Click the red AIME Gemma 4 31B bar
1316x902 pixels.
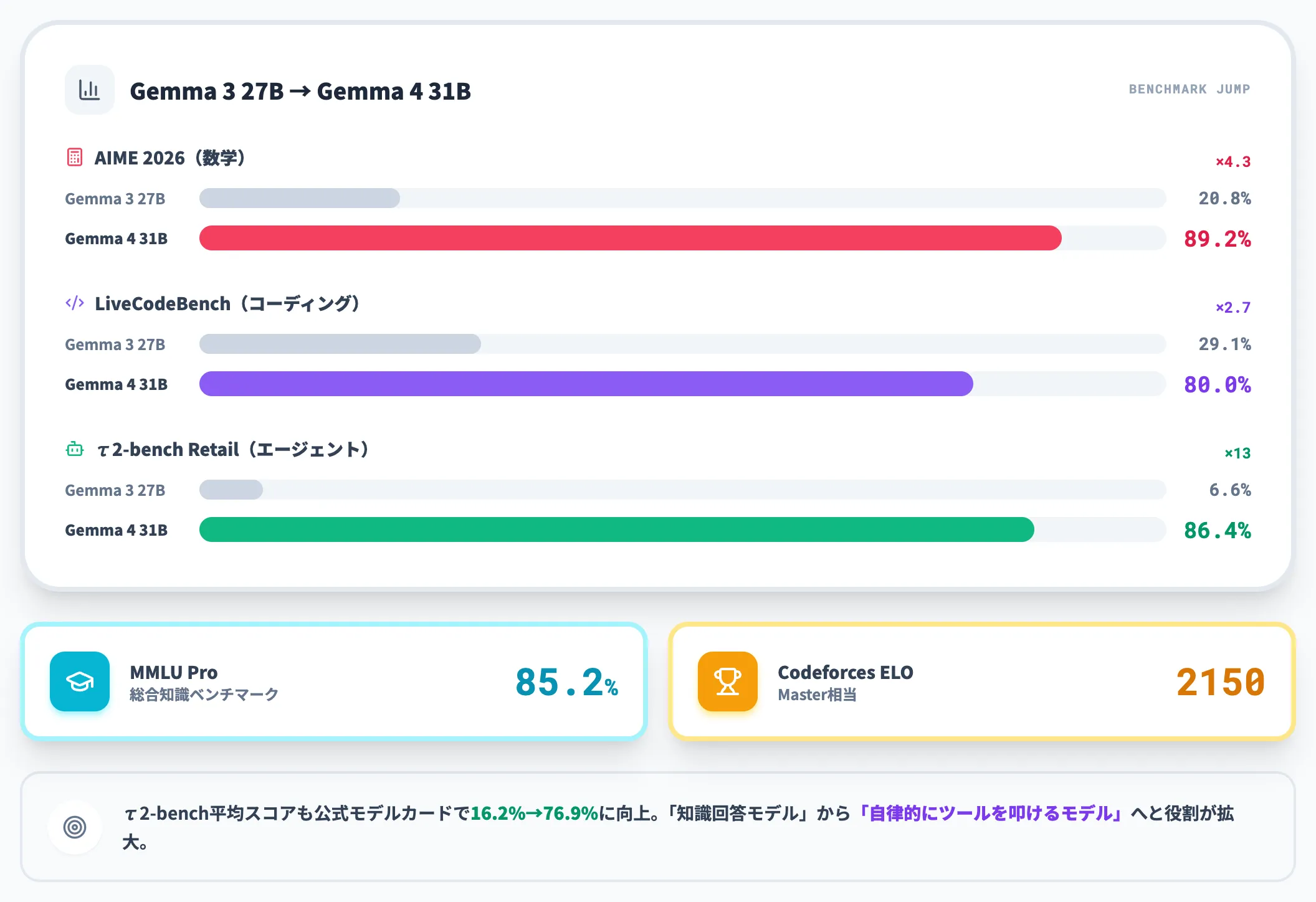(x=630, y=238)
